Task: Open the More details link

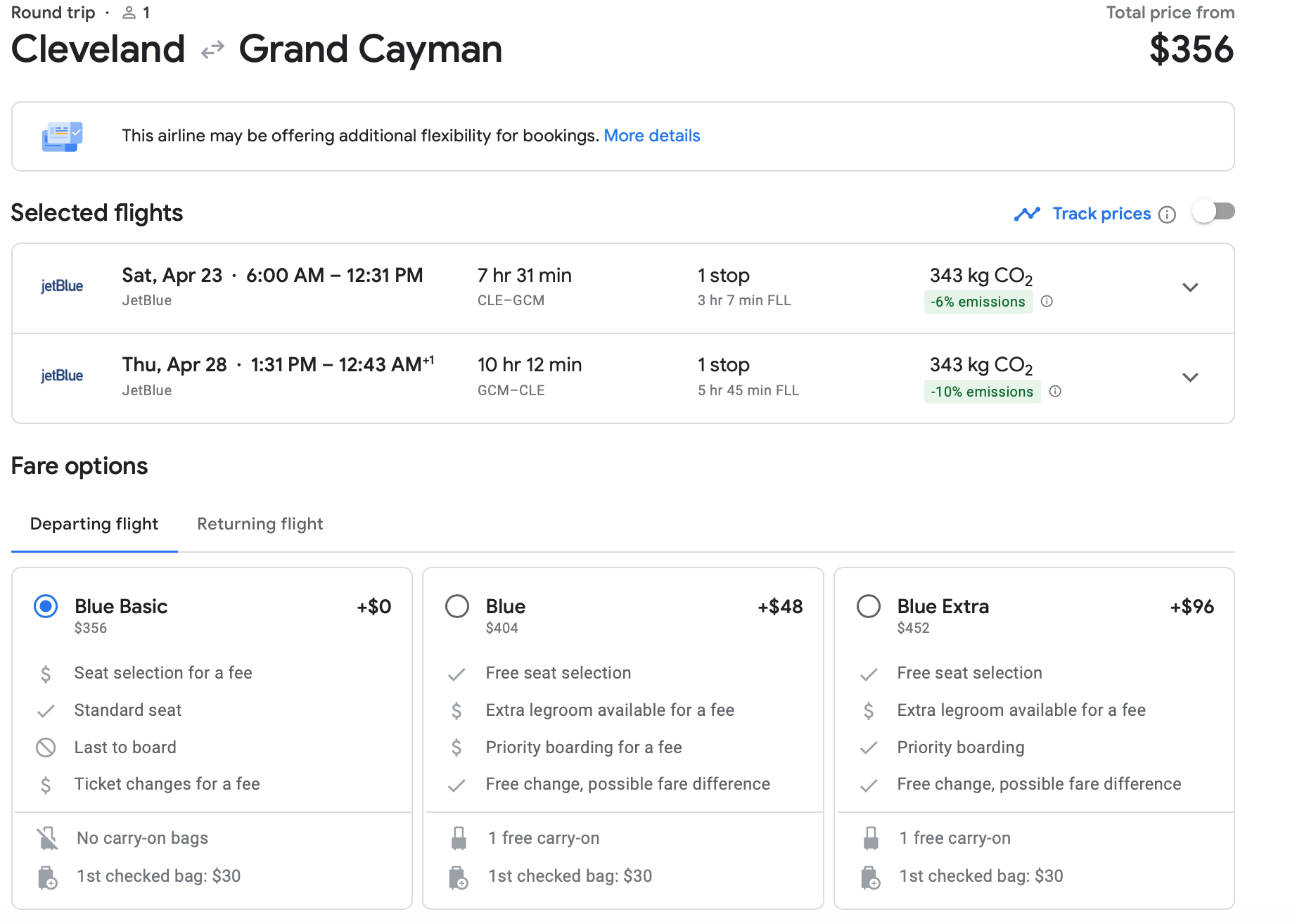Action: point(651,136)
